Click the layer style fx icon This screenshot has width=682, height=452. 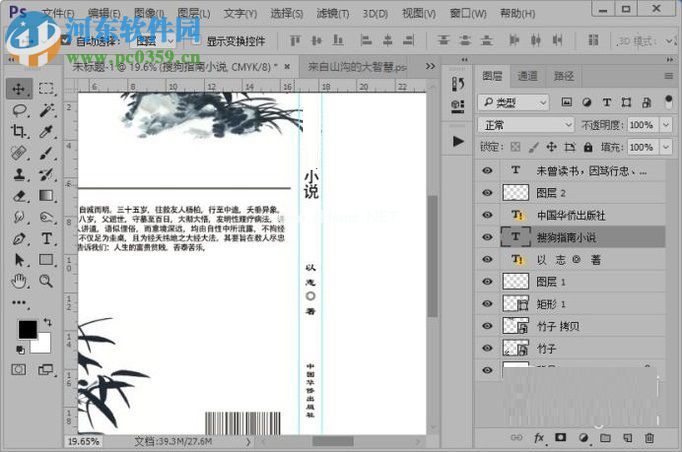(x=539, y=438)
